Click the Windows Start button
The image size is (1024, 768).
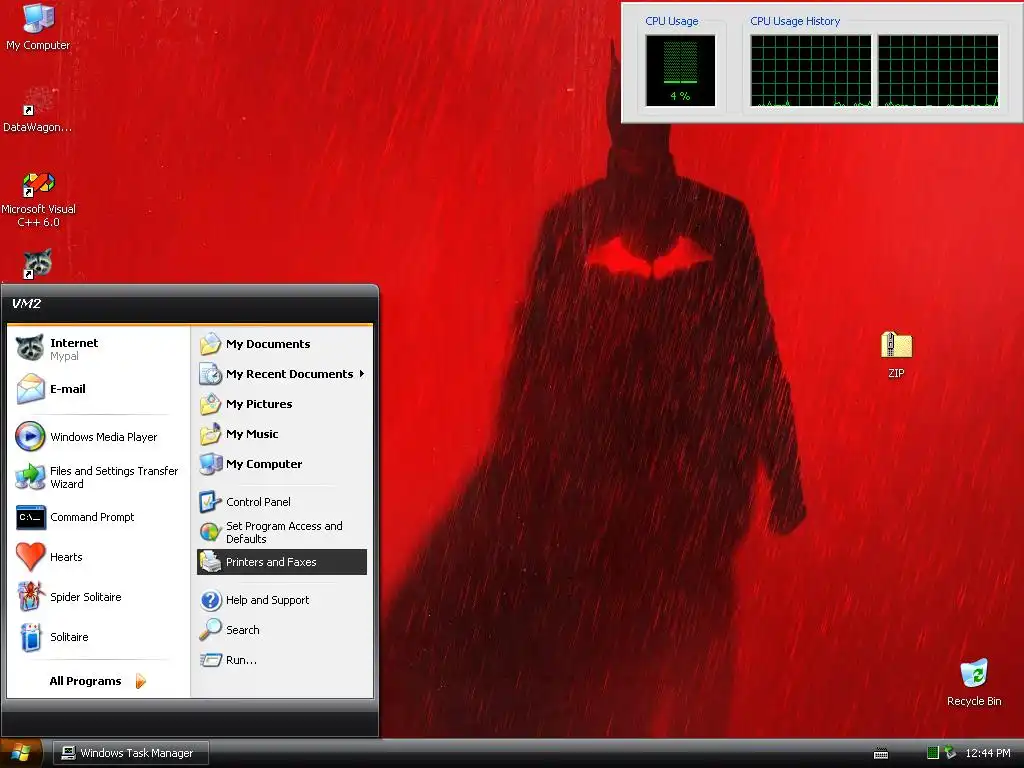(21, 753)
